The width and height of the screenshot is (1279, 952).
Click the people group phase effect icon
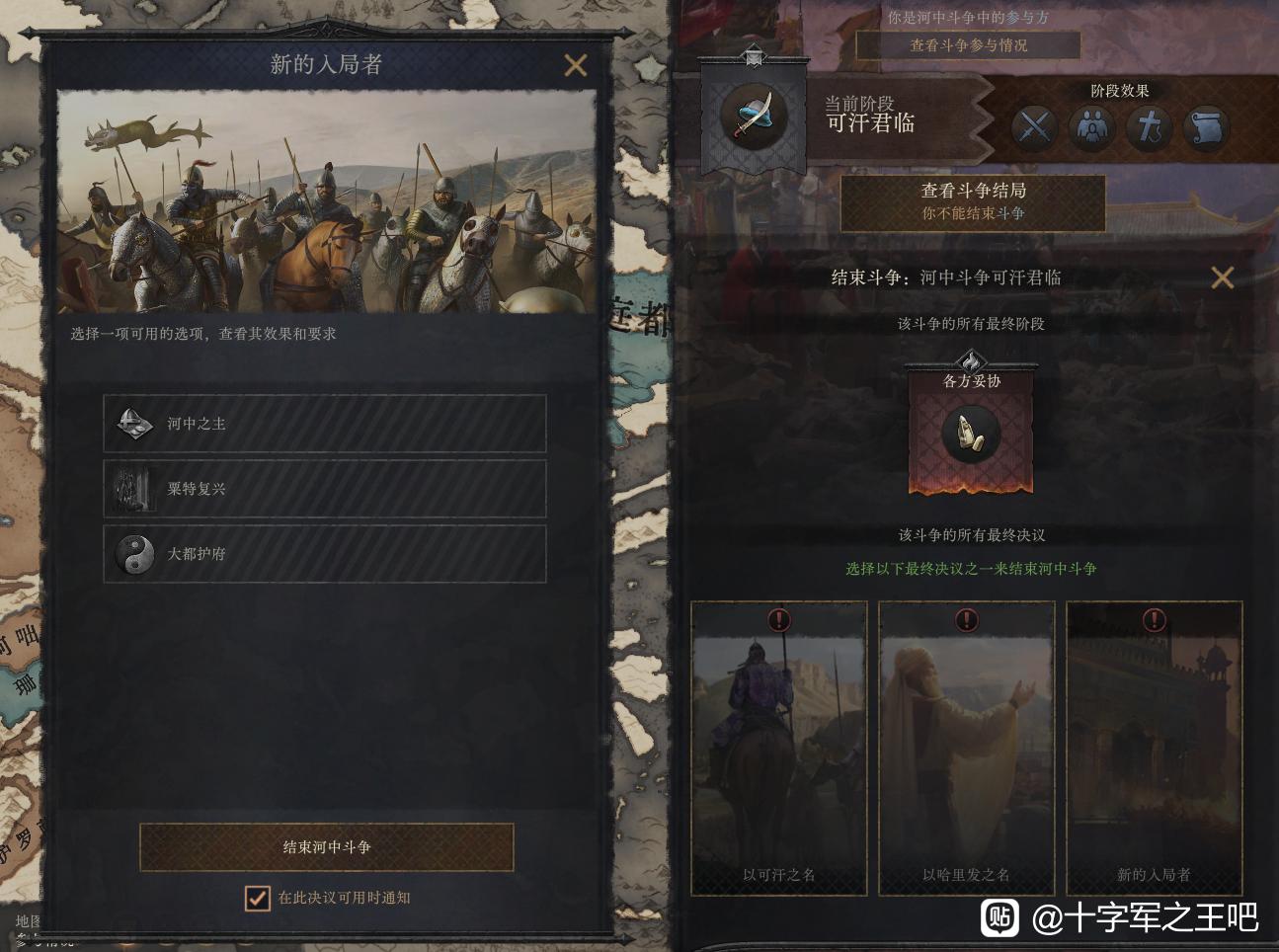coord(1091,127)
